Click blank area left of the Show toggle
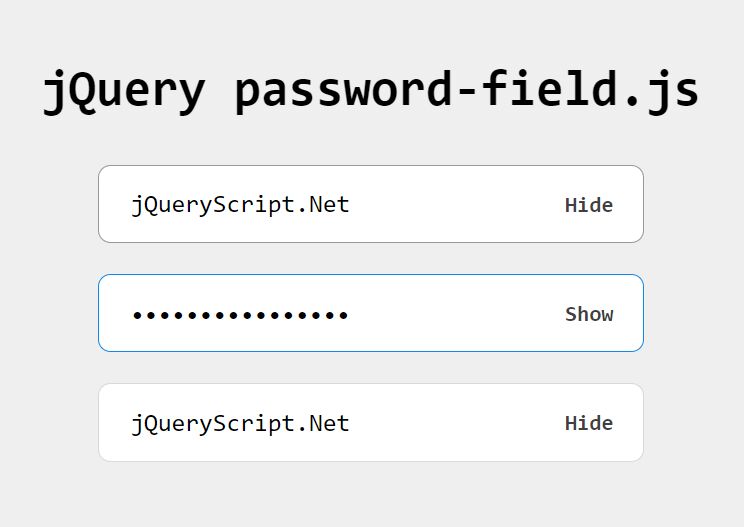The width and height of the screenshot is (744, 527). pos(456,314)
